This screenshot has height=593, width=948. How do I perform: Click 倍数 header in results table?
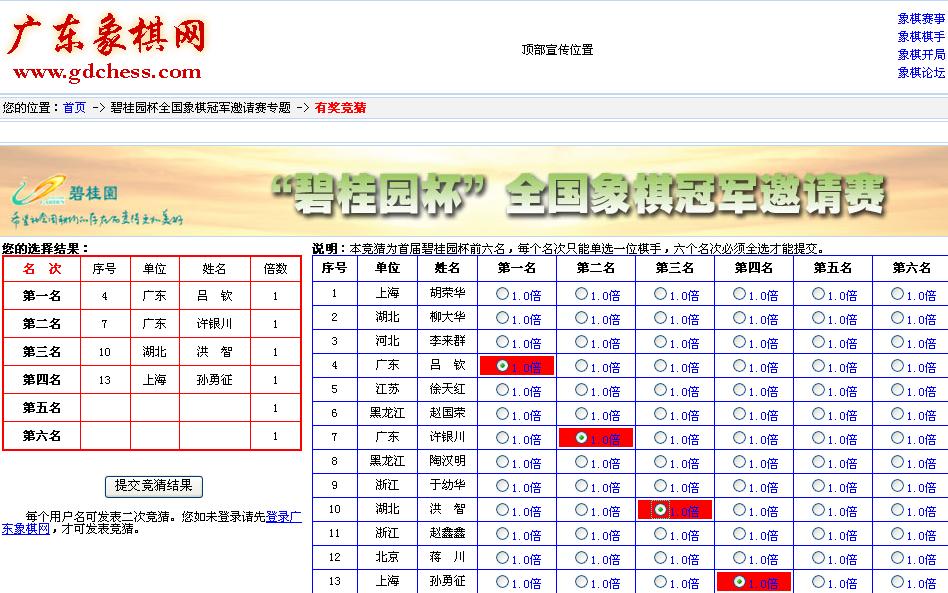[x=275, y=269]
